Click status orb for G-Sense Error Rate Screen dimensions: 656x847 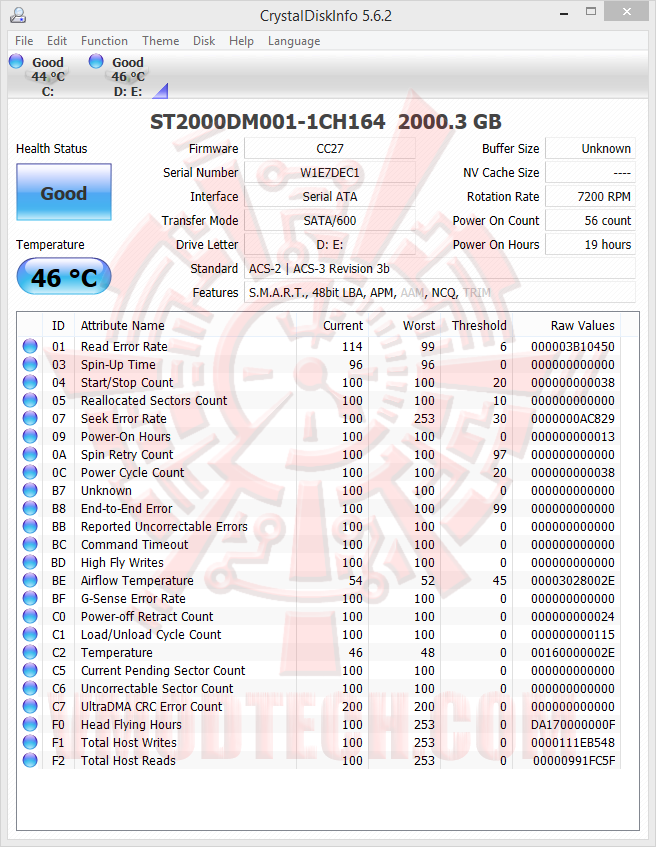tap(30, 599)
